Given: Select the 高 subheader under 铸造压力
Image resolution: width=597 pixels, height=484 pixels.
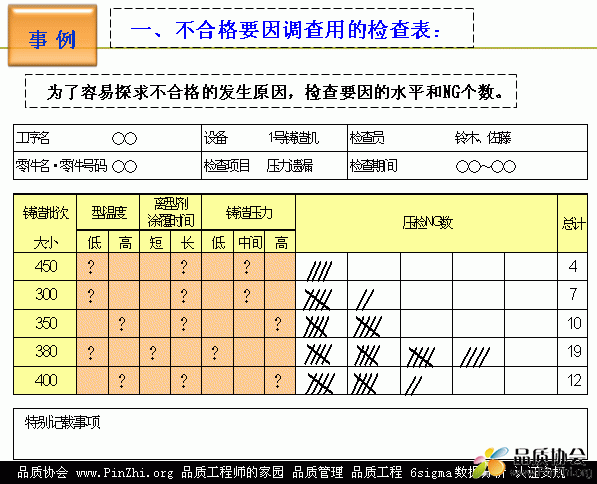Looking at the screenshot, I should pyautogui.click(x=280, y=241).
